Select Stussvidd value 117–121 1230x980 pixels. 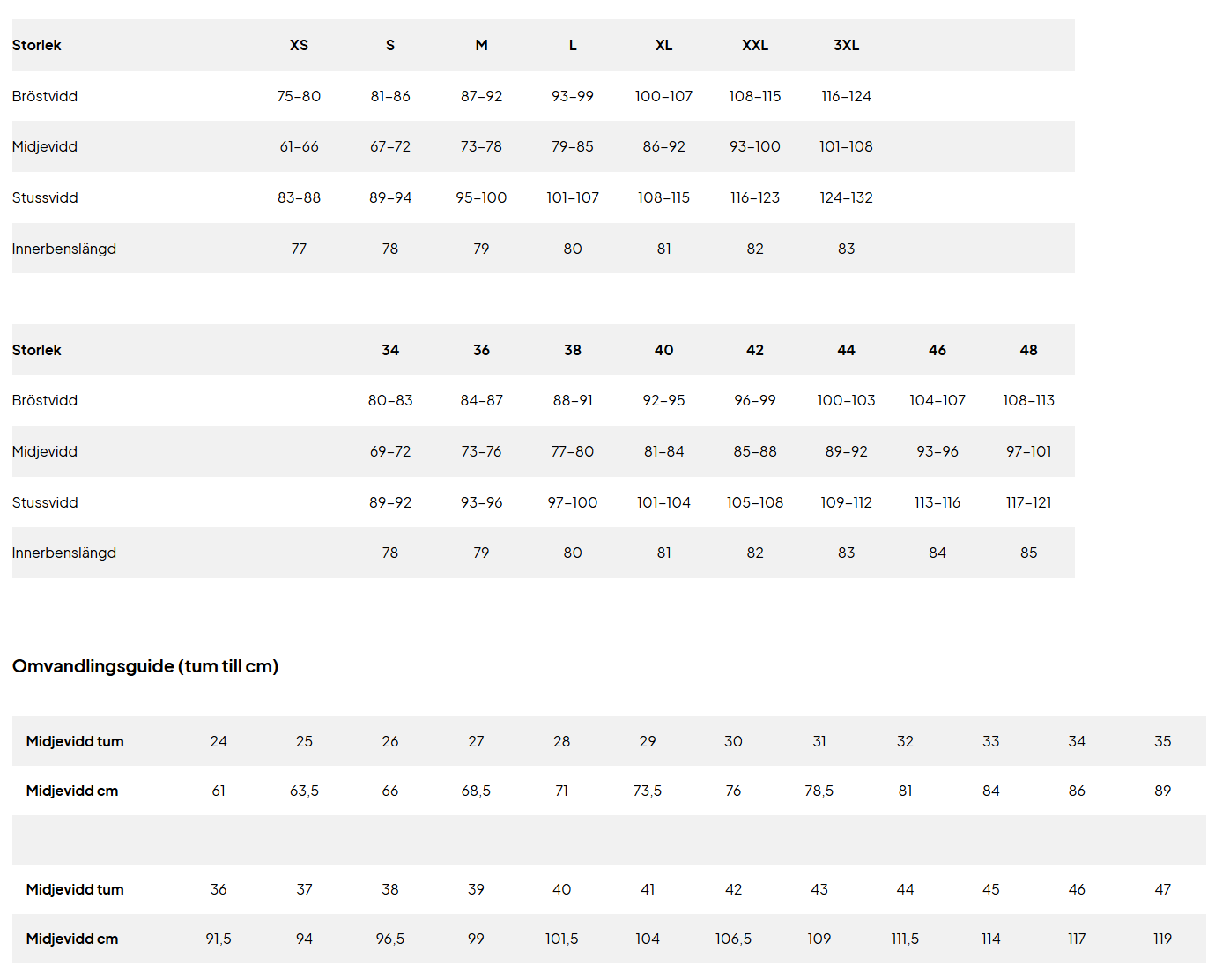pos(1028,502)
